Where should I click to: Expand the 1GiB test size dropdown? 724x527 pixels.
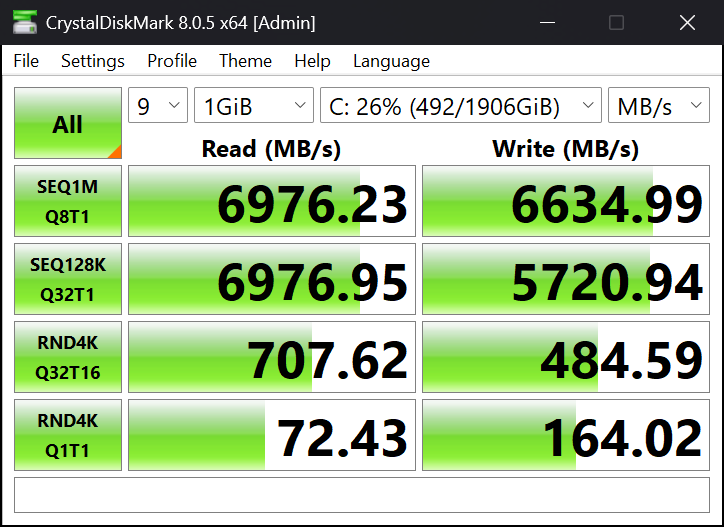[254, 105]
